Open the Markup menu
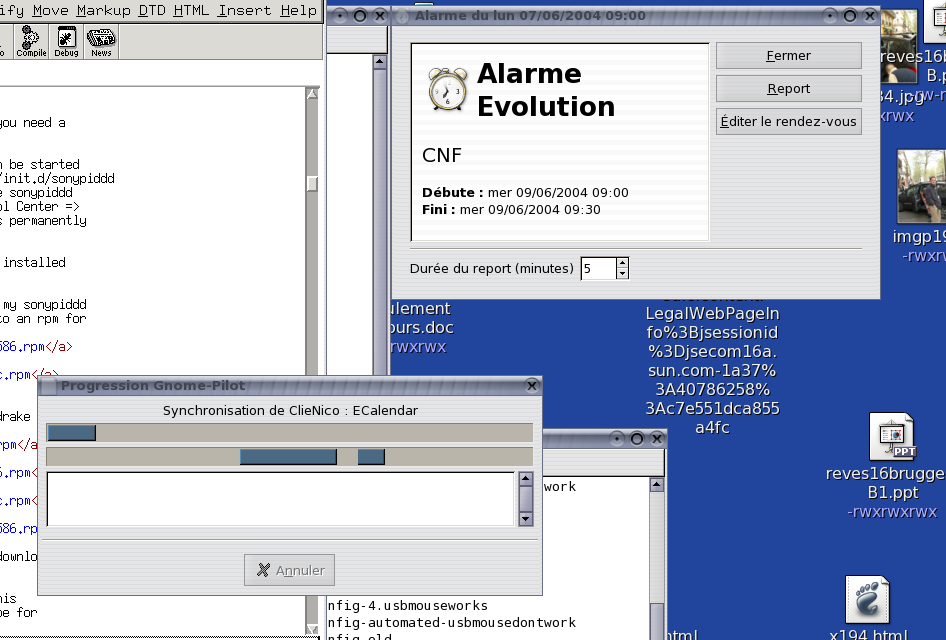 point(104,10)
